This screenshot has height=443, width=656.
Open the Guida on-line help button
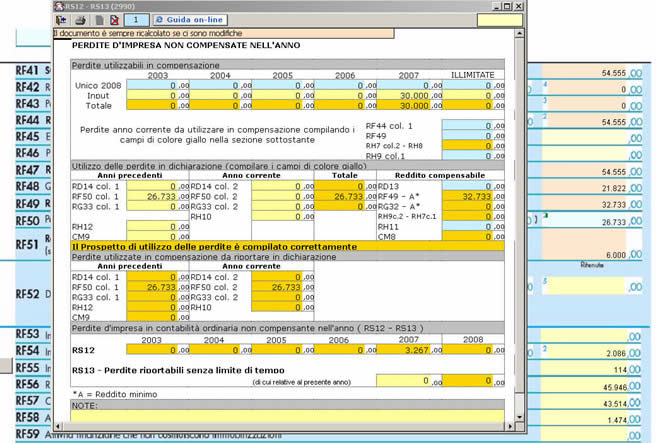tap(190, 20)
